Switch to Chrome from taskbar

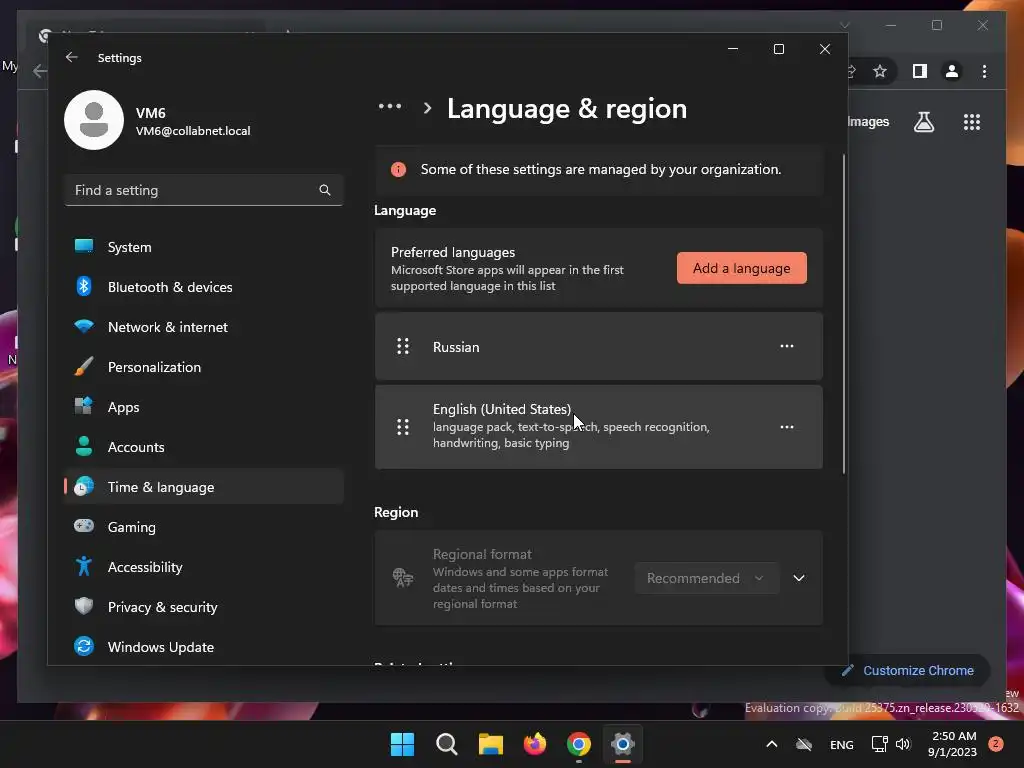[579, 744]
